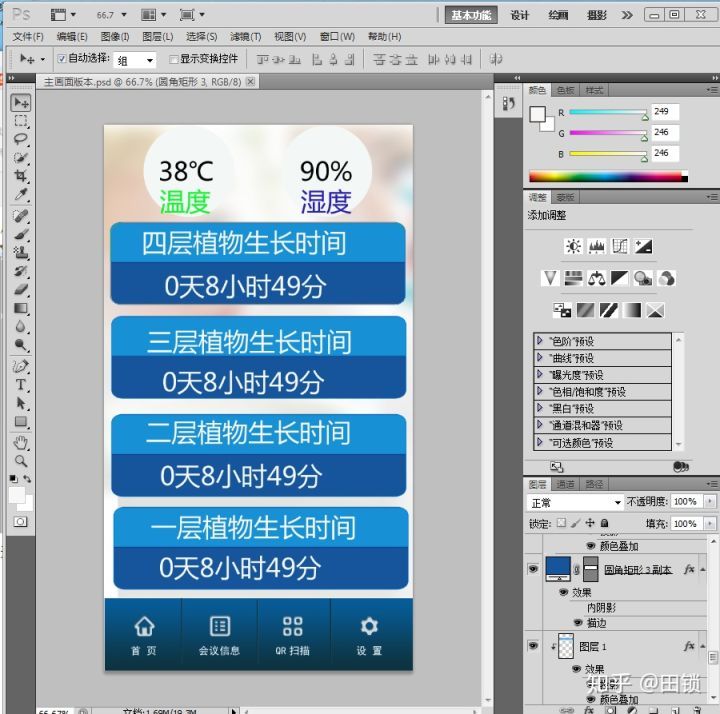Select the Blur tool

[21, 326]
